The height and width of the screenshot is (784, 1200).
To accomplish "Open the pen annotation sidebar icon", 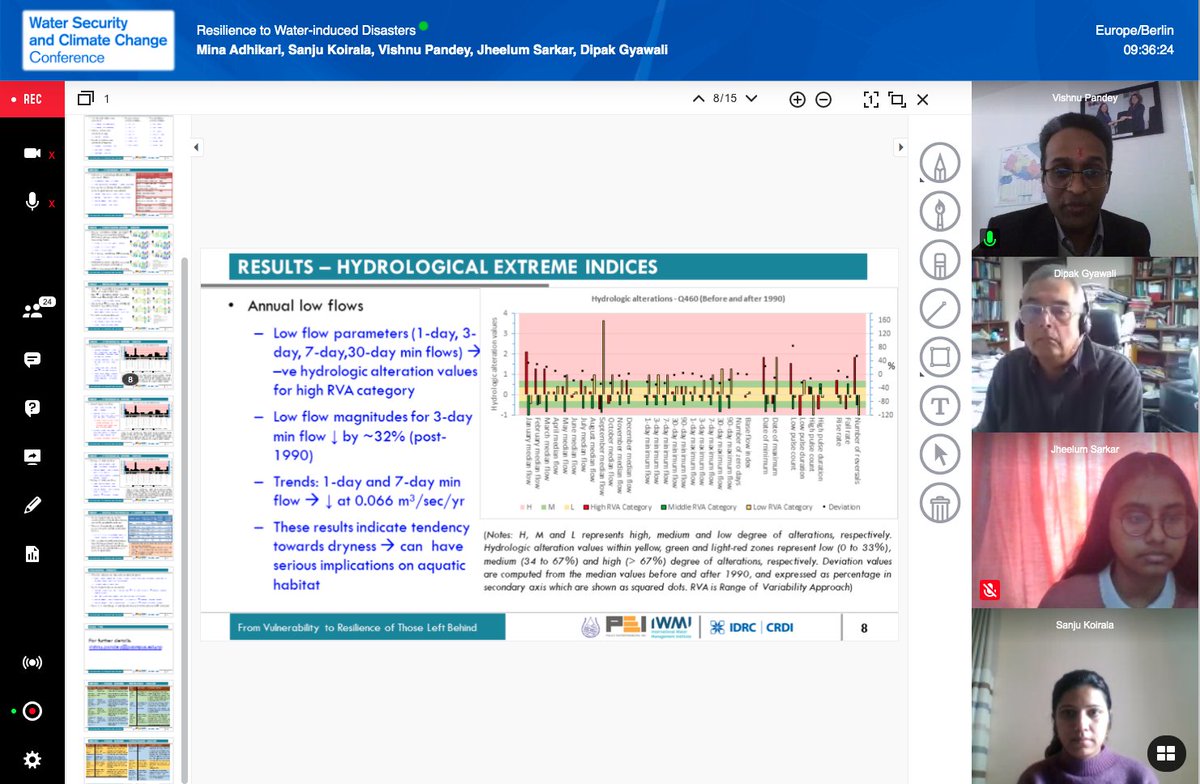I will tap(32, 505).
